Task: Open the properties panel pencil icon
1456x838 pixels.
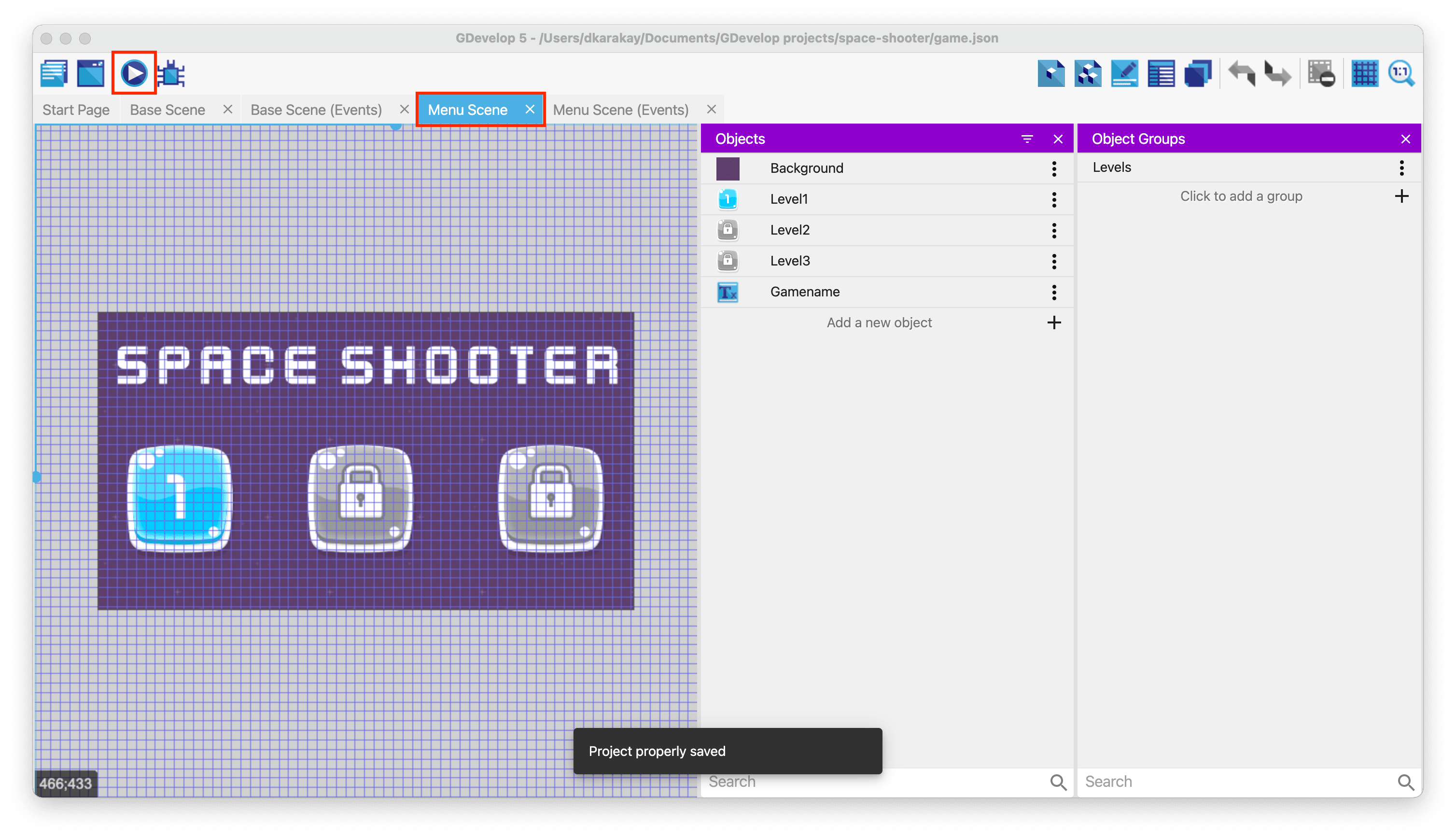Action: (1124, 74)
